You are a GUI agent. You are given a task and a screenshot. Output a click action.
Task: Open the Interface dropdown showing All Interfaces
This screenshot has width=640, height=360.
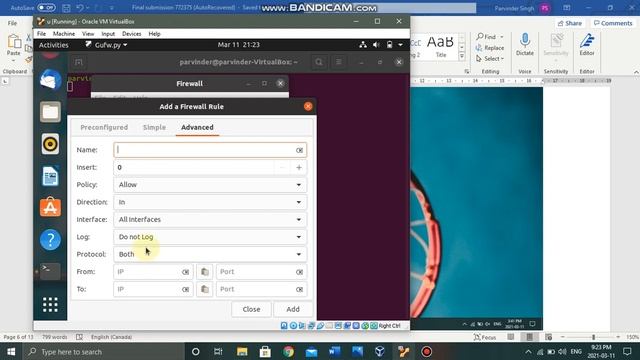210,219
